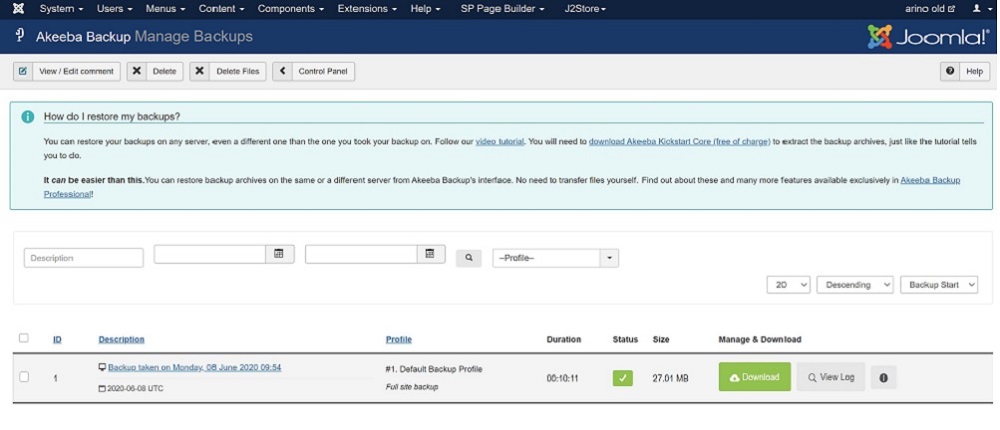Click the 27.01 MB size value

pyautogui.click(x=670, y=378)
